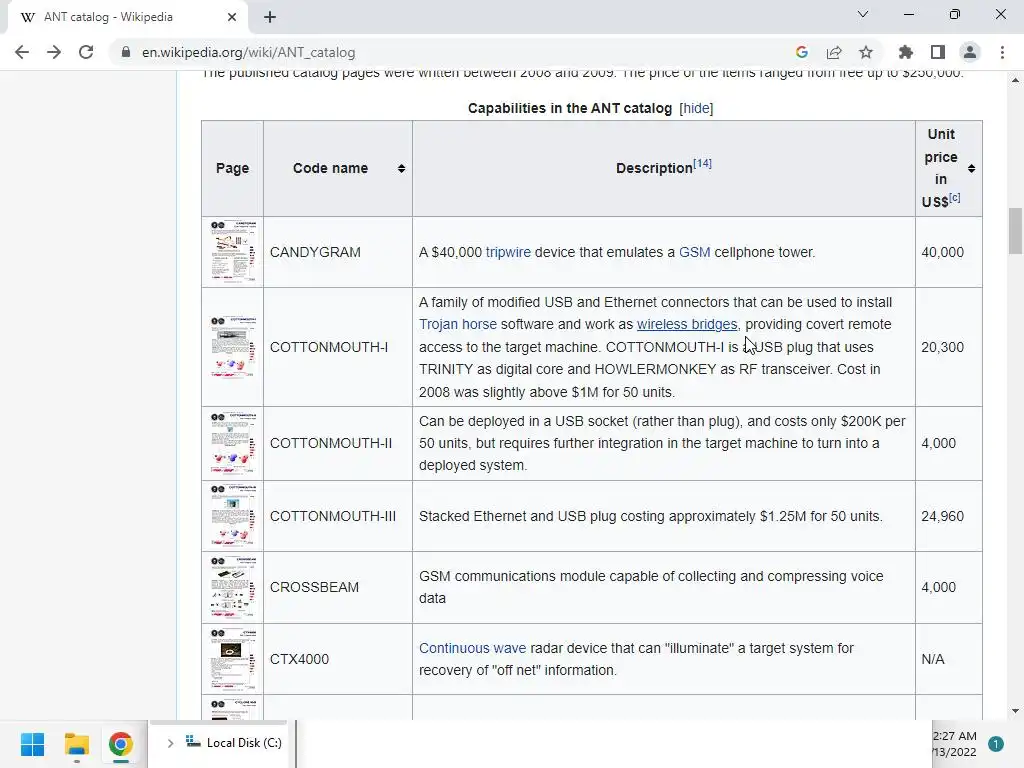1024x768 pixels.
Task: Expand Local Disk (C:) tree item
Action: tap(170, 743)
